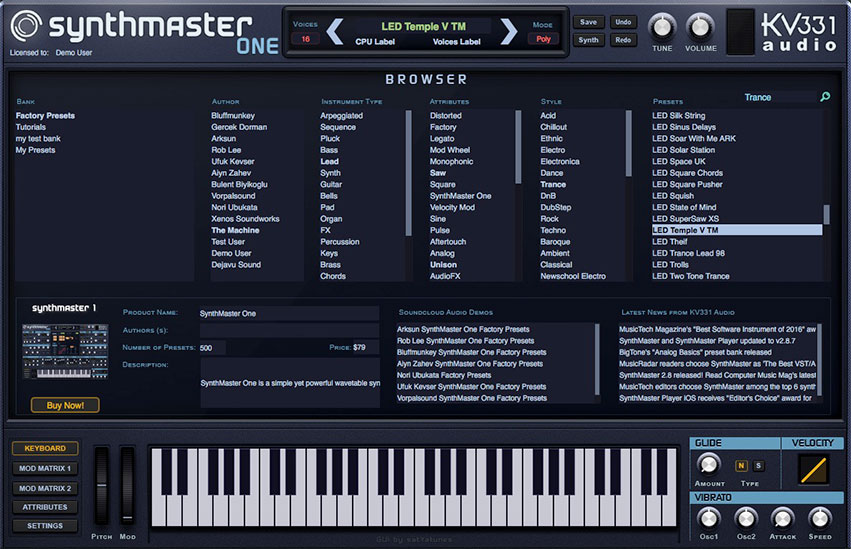Select the LED Trance Lead 98 preset
Viewport: 851px width, 549px height.
689,253
